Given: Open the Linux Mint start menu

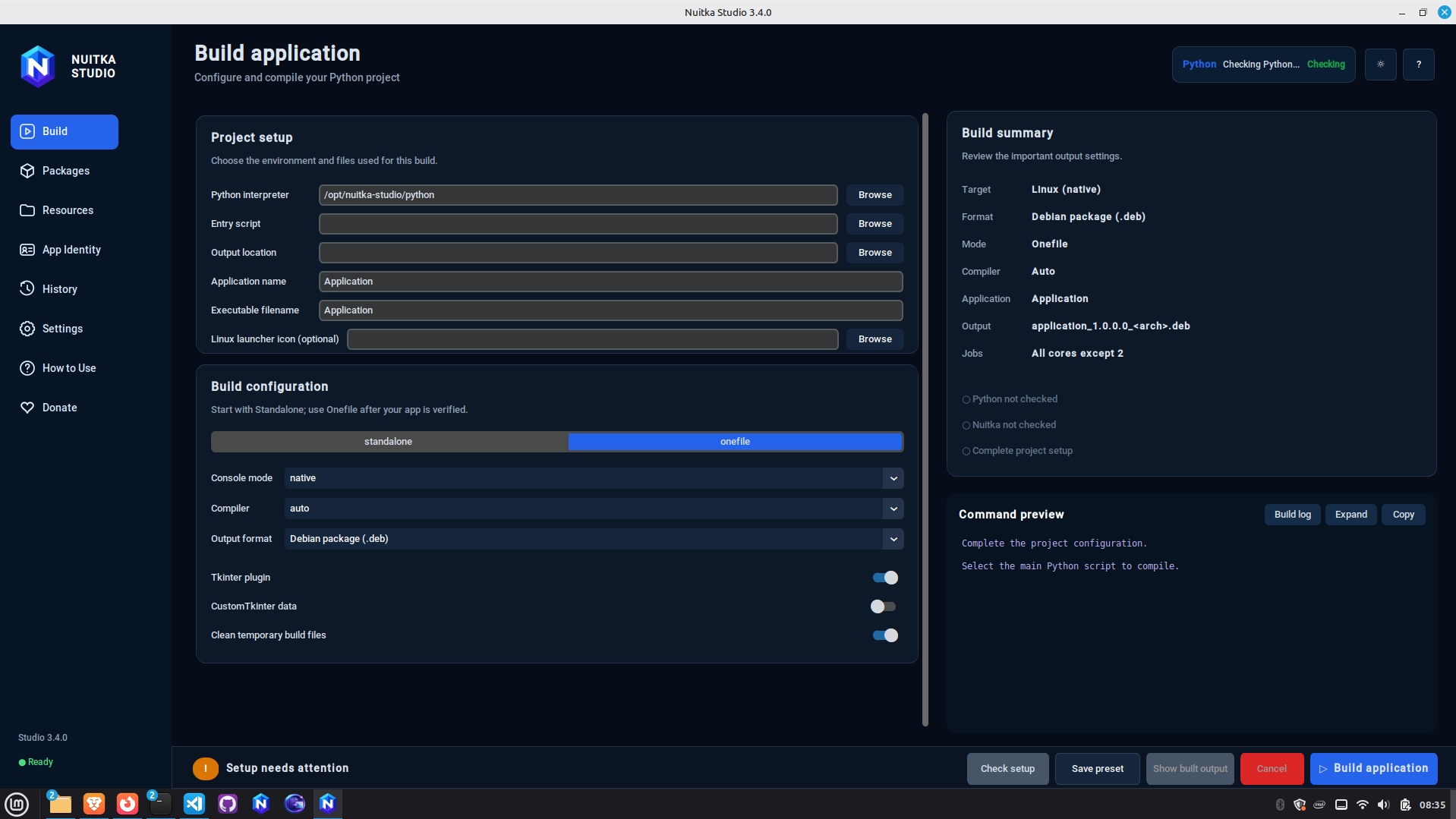Looking at the screenshot, I should point(17,804).
